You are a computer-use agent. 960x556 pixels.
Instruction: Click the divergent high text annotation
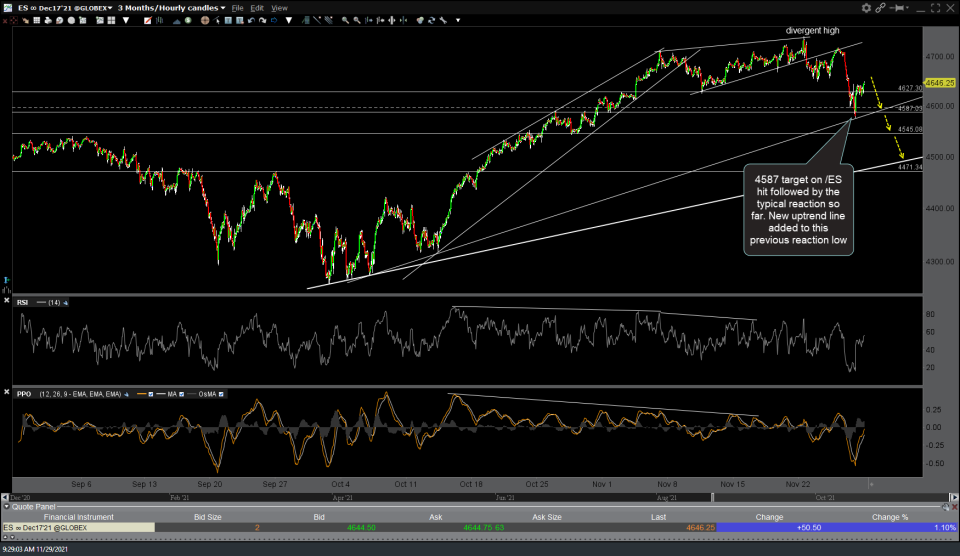point(812,31)
